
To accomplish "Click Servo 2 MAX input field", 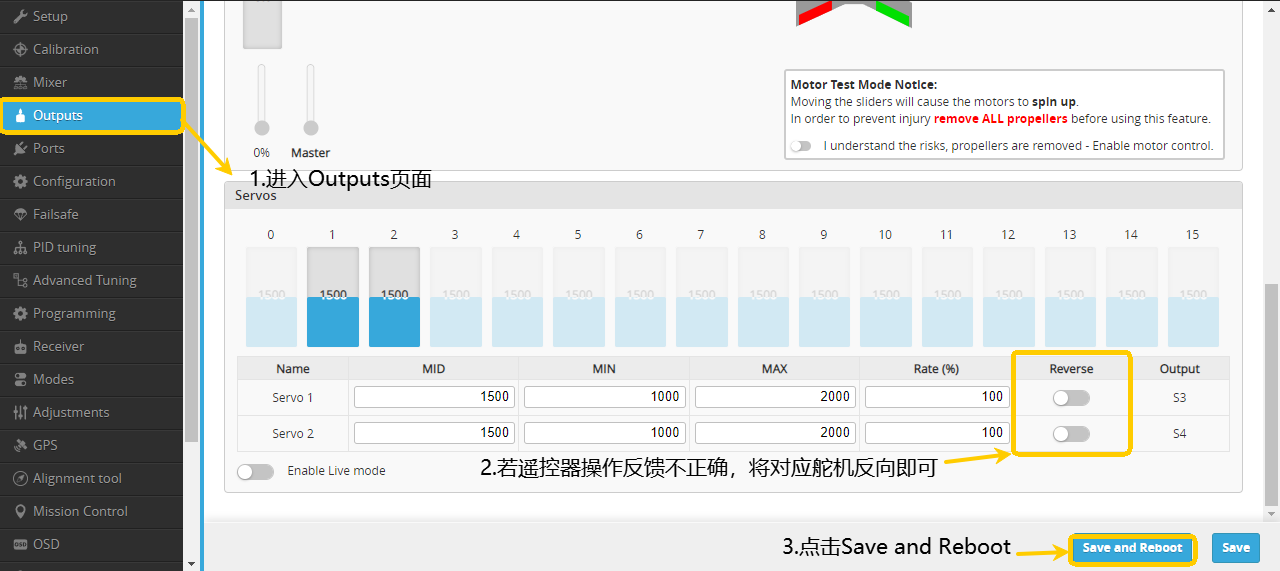I will pos(775,433).
